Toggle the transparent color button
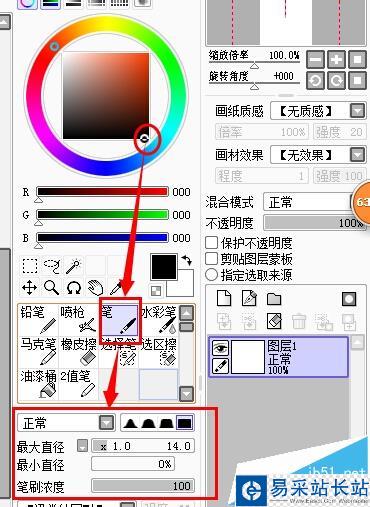Screen dimensions: 370x507 point(156,291)
